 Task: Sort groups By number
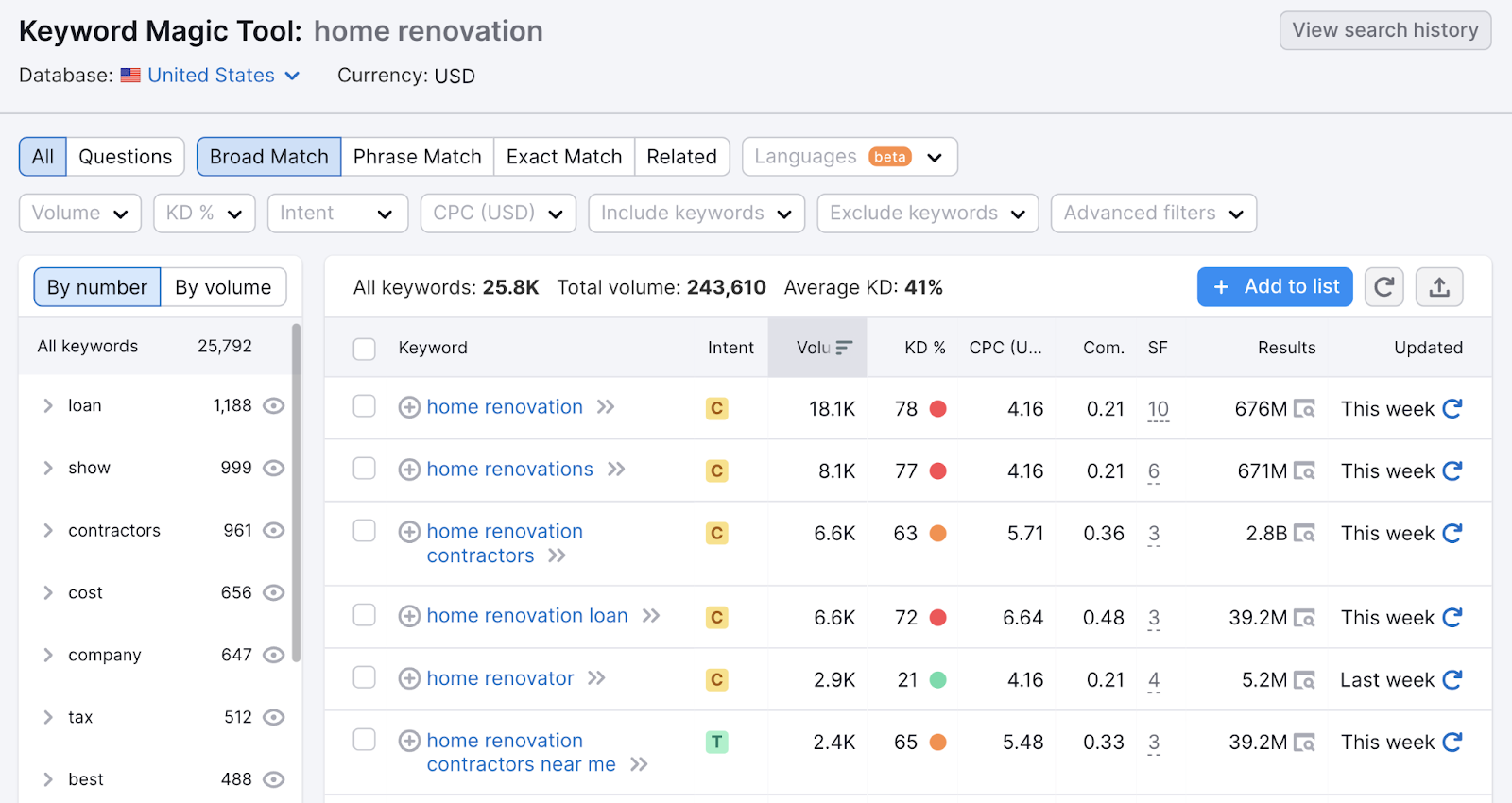tap(97, 287)
